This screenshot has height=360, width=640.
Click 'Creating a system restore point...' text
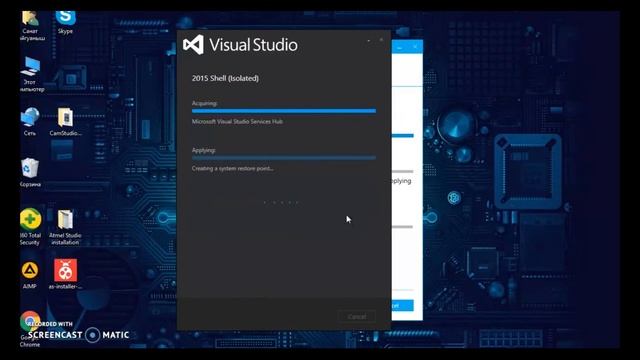click(x=233, y=169)
